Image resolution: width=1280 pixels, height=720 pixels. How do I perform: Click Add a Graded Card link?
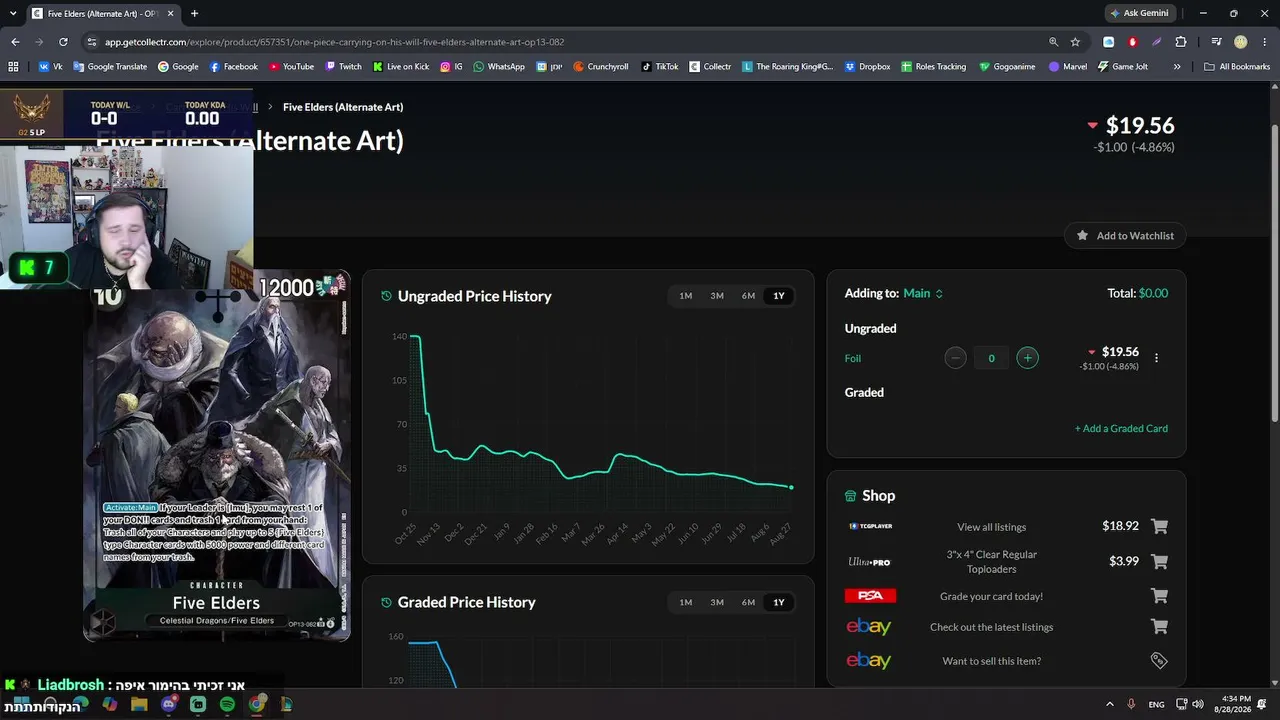pos(1121,428)
